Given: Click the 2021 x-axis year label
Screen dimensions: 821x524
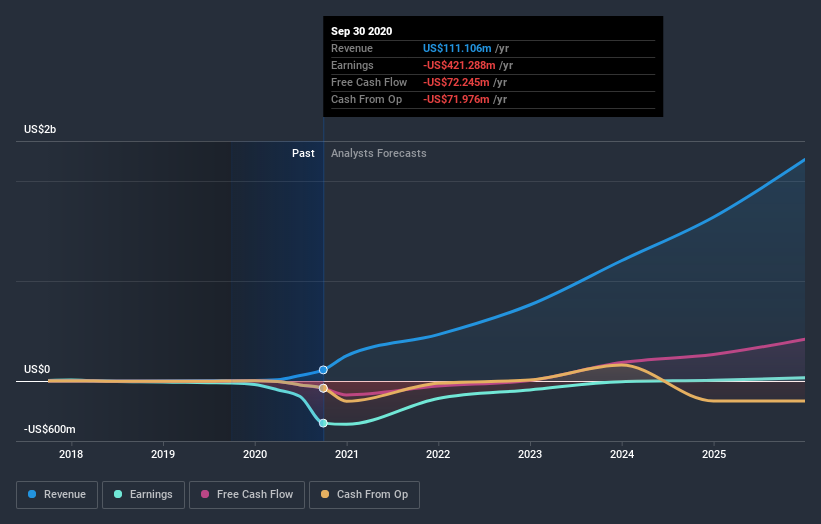Looking at the screenshot, I should [347, 454].
